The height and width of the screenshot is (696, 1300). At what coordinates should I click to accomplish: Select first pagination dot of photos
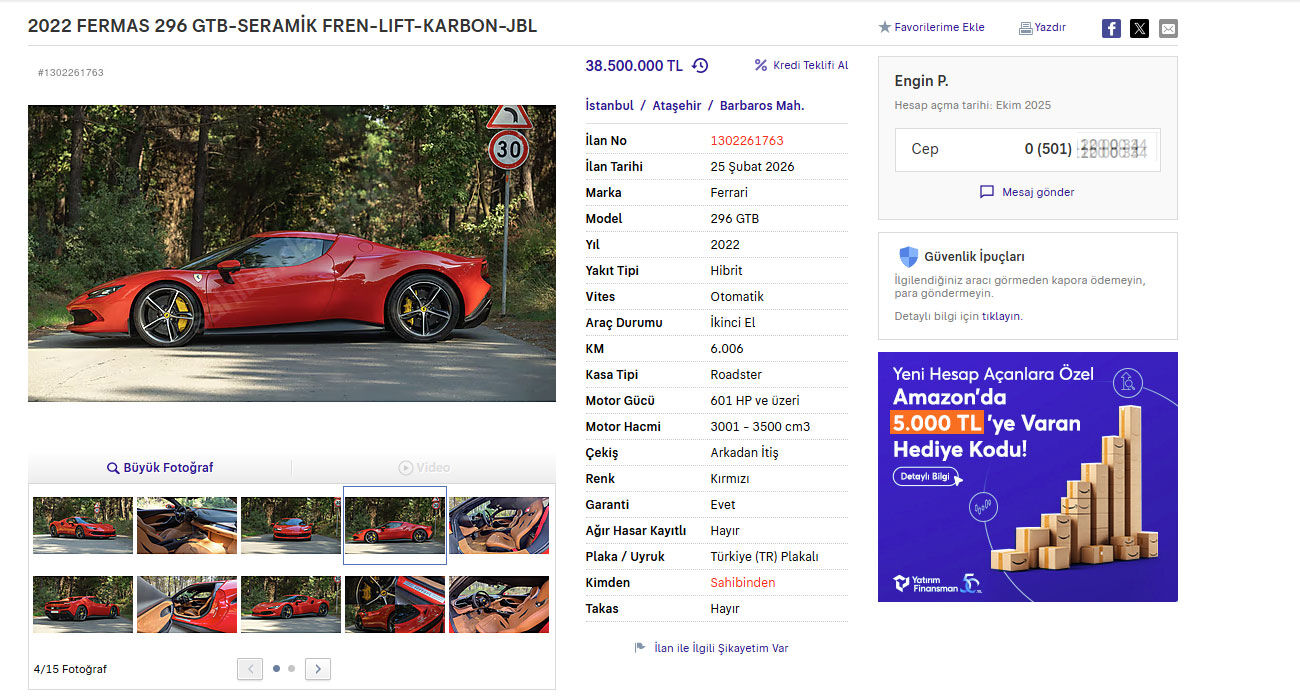coord(277,668)
